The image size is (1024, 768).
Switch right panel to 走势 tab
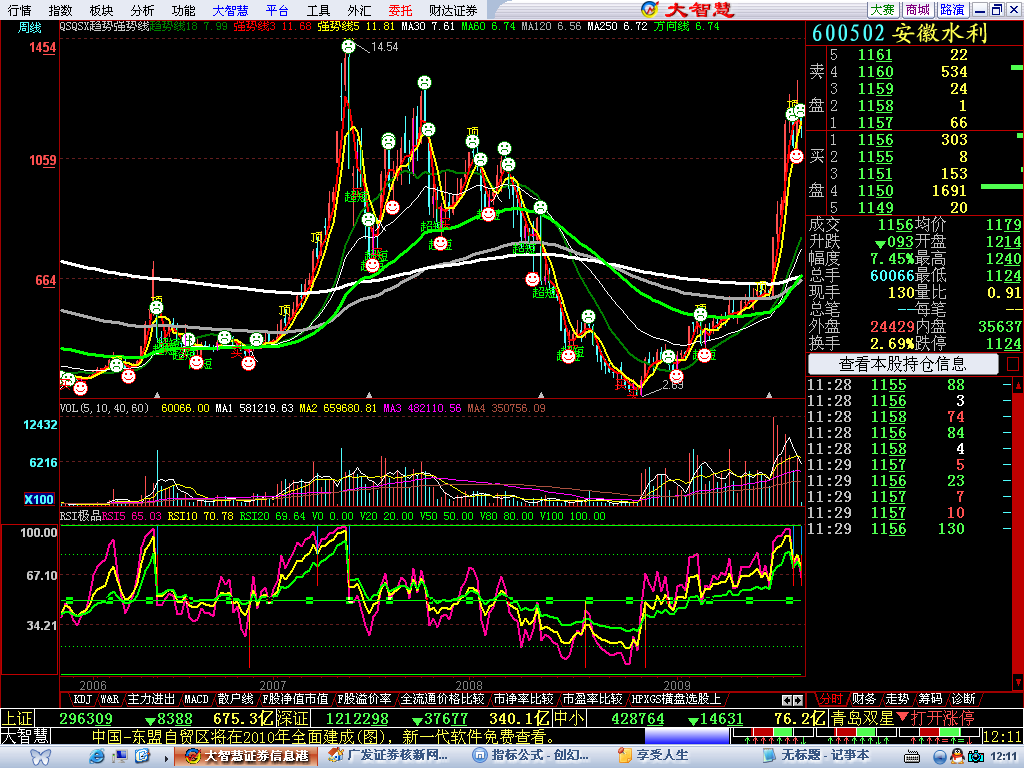tap(897, 699)
